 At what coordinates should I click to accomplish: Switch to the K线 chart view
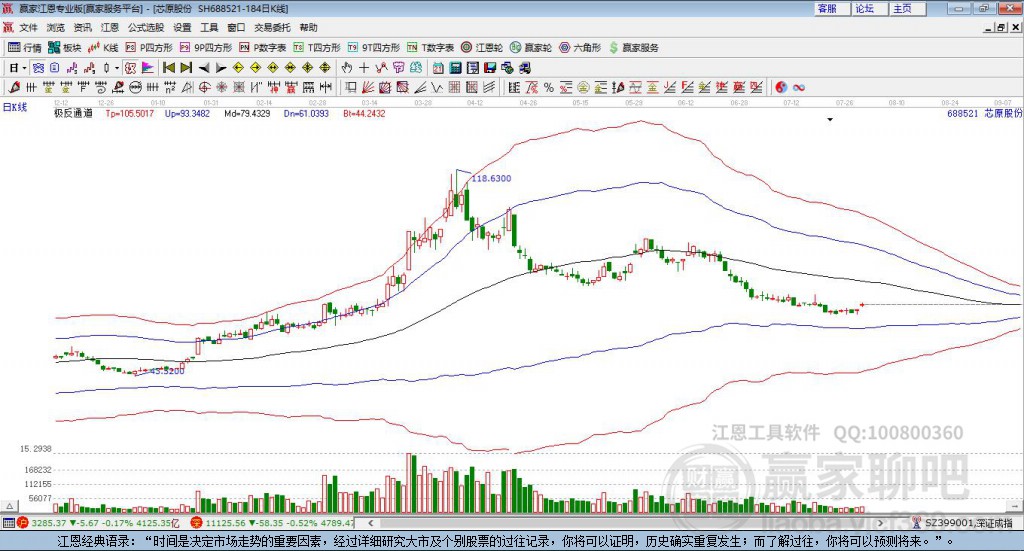click(x=103, y=48)
